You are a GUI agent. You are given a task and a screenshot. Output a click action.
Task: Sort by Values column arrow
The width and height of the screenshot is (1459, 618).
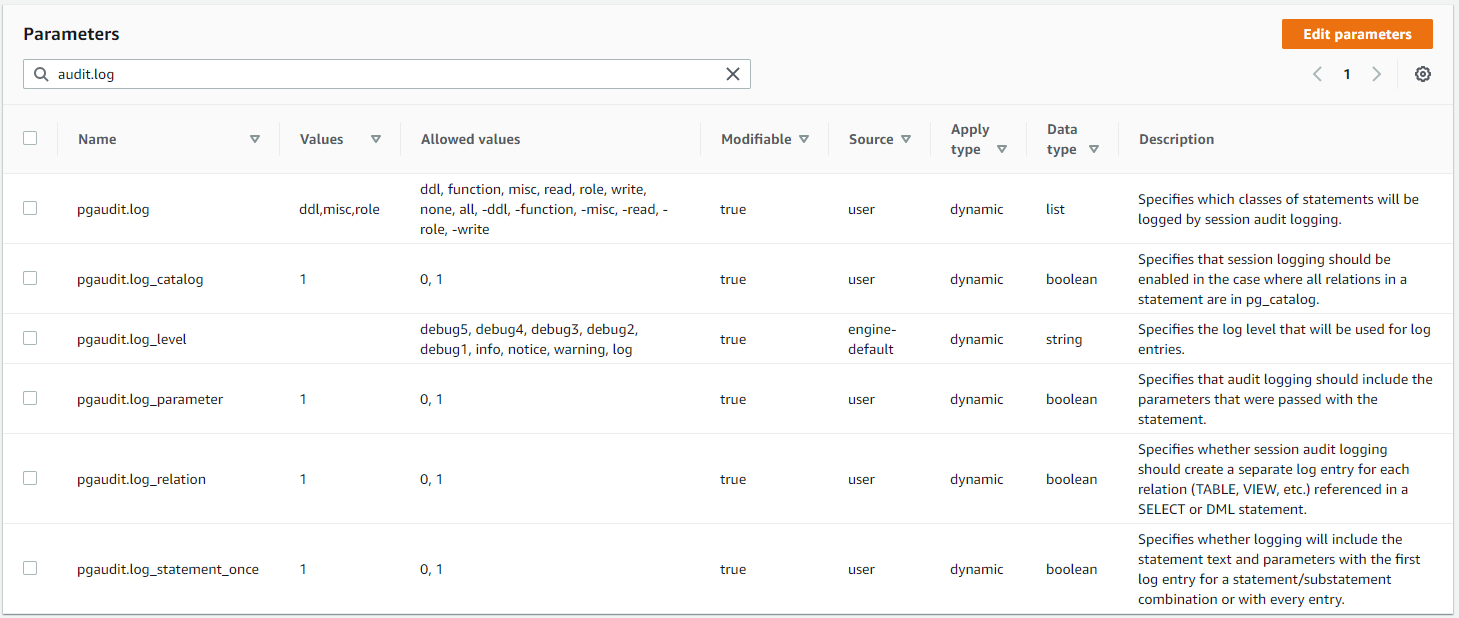[x=376, y=139]
